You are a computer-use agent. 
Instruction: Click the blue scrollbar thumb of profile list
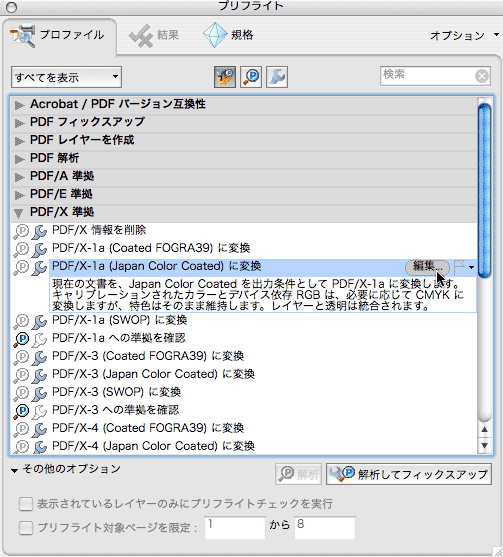click(485, 190)
